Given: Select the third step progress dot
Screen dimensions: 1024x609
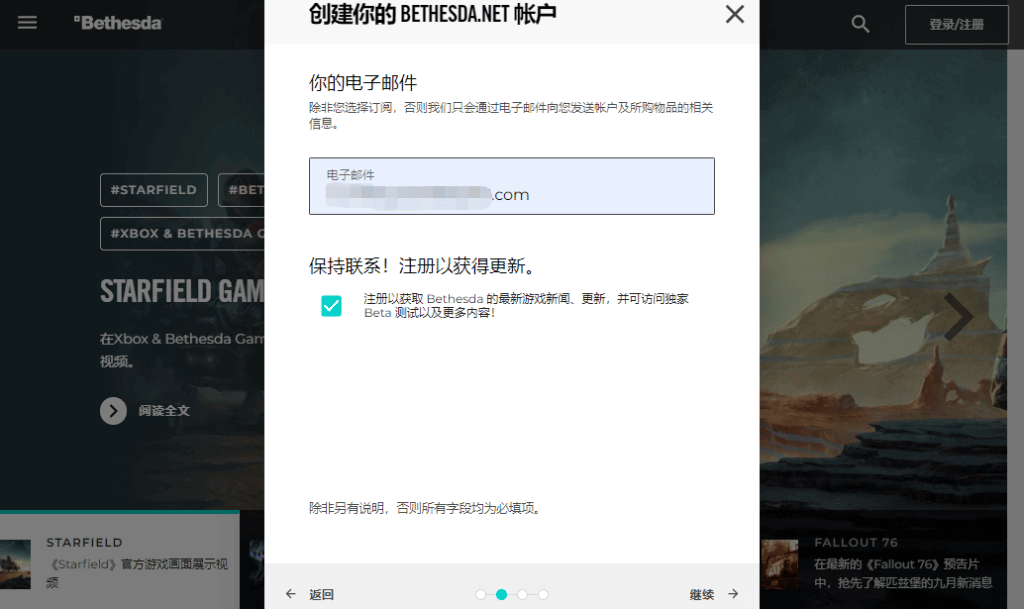Looking at the screenshot, I should [x=522, y=595].
